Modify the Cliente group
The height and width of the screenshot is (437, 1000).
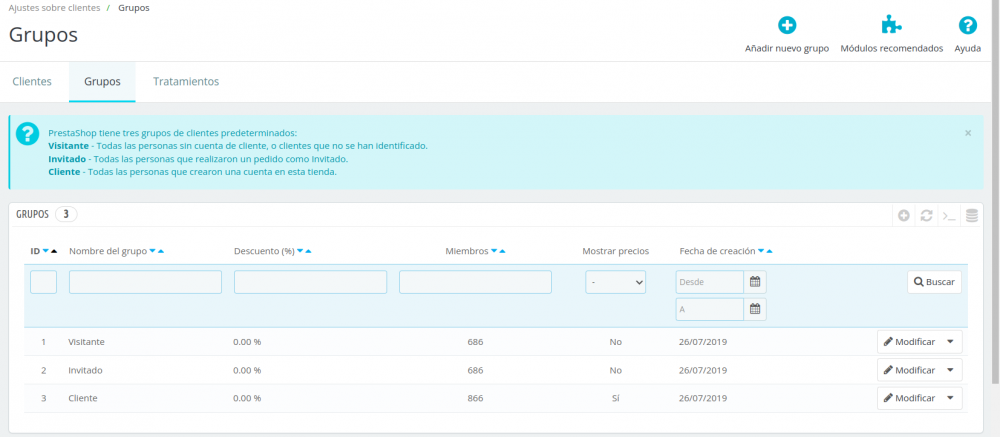tap(909, 398)
